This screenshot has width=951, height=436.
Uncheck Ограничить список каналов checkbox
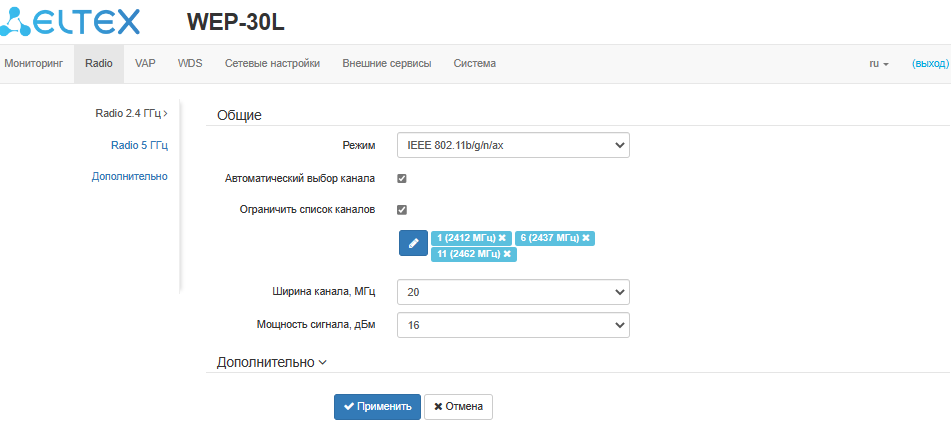tap(402, 210)
